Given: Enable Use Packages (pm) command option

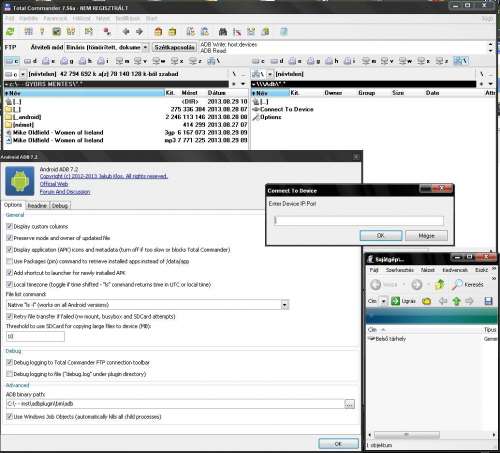Looking at the screenshot, I should click(9, 261).
